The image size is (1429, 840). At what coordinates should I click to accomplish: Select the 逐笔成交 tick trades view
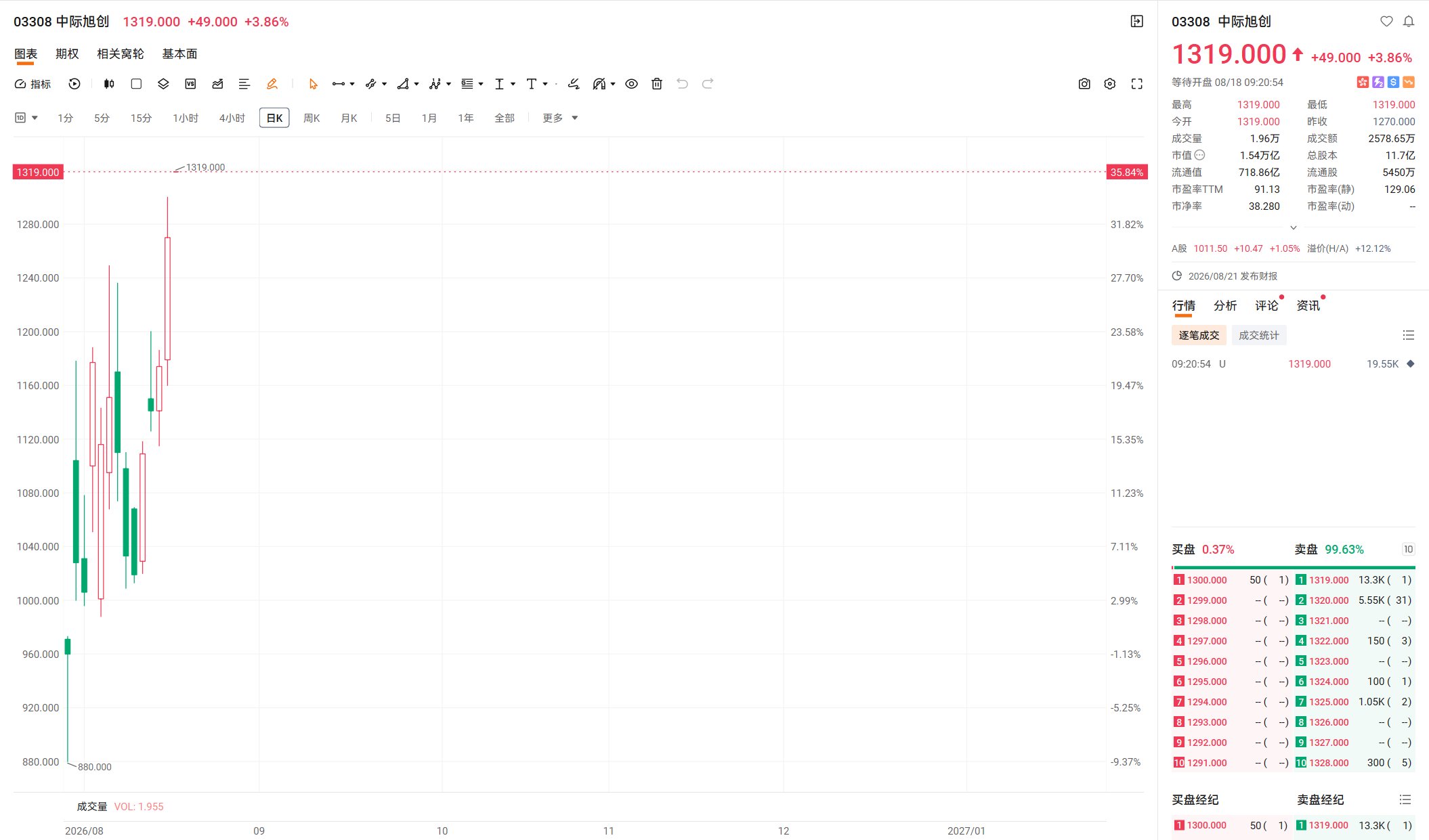point(1199,335)
